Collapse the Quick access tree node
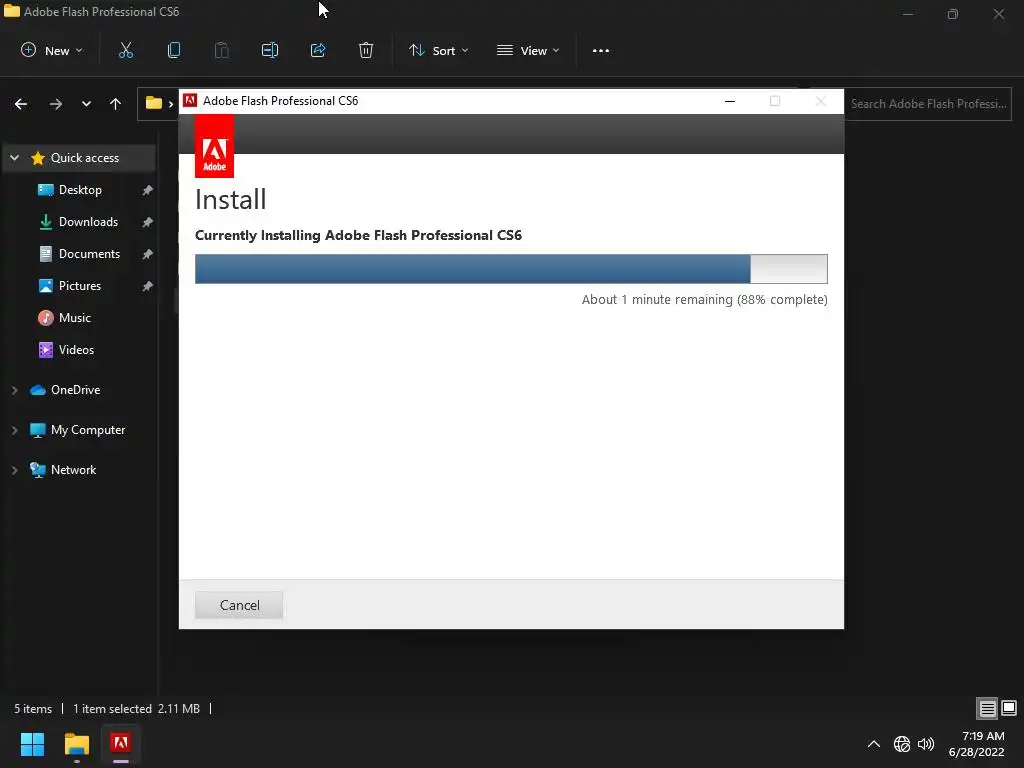This screenshot has width=1024, height=768. coord(15,158)
